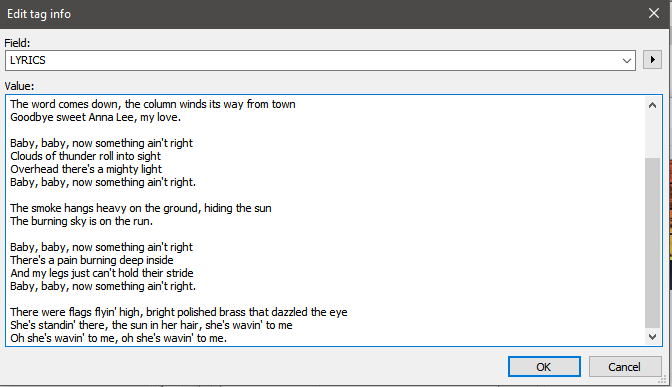Click the 'Field:' label
This screenshot has width=672, height=387.
coord(17,43)
